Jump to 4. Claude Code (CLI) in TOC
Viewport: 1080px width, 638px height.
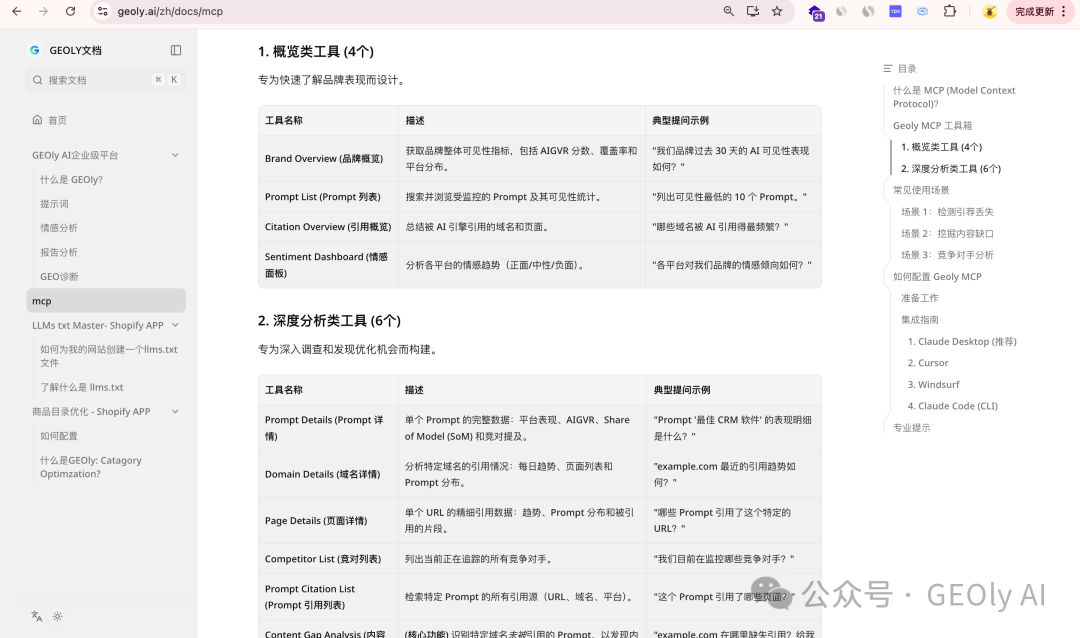click(953, 406)
